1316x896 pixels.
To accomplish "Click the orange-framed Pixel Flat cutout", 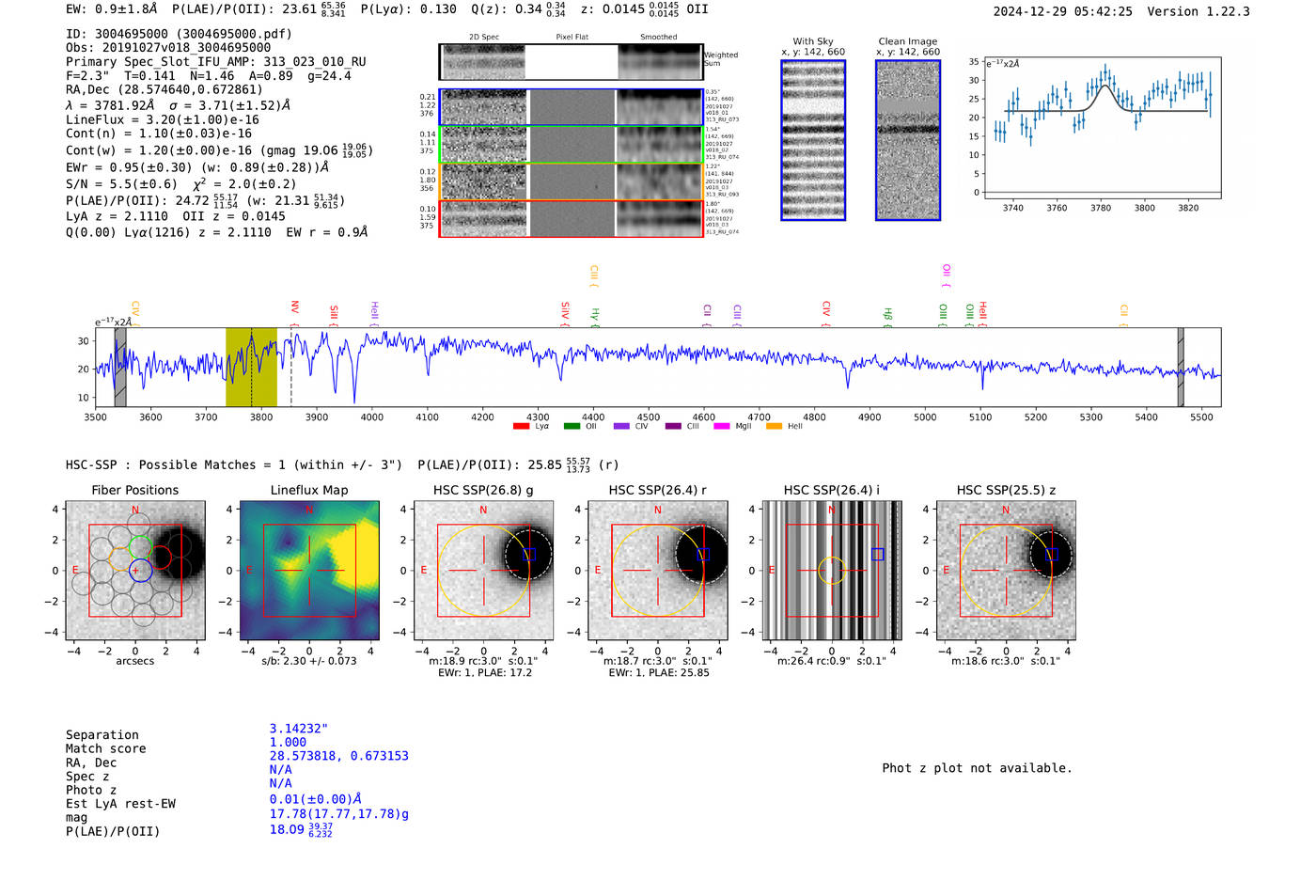I will click(572, 181).
